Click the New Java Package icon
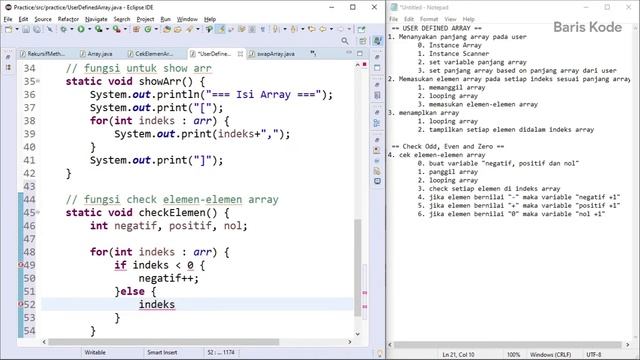Image resolution: width=640 pixels, height=360 pixels. [136, 29]
